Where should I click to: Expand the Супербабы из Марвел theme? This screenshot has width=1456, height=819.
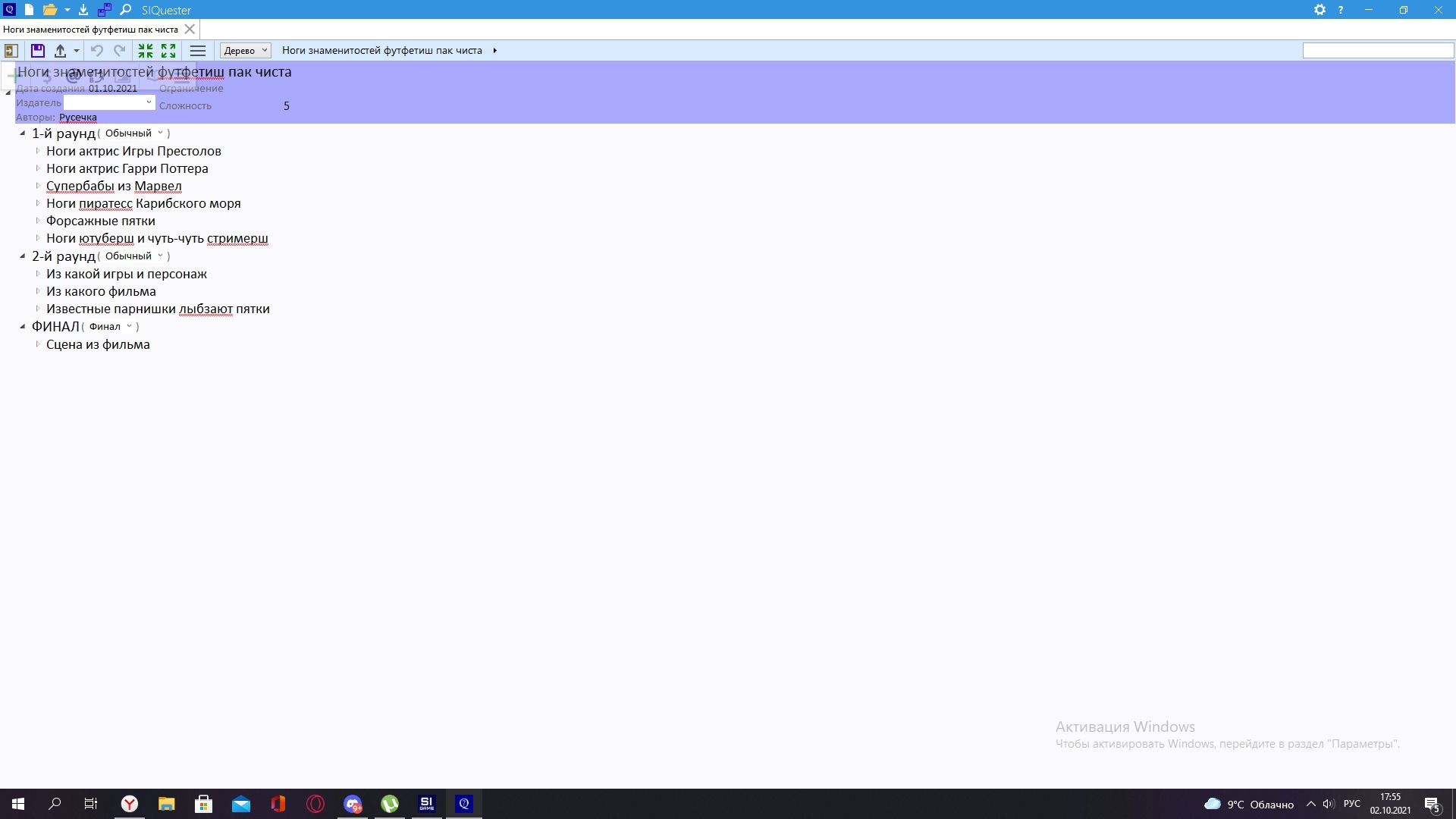click(38, 186)
